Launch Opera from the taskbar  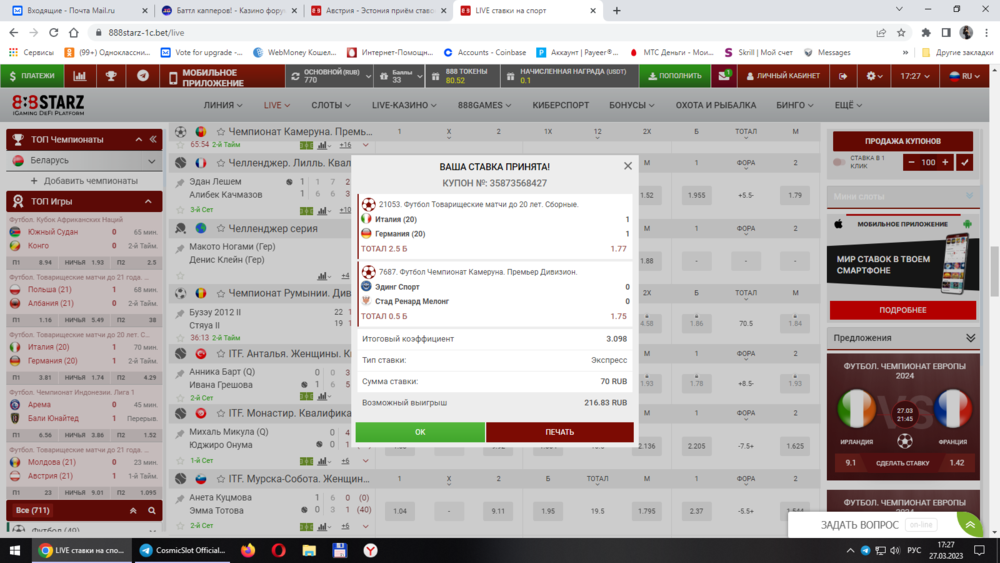pyautogui.click(x=279, y=550)
